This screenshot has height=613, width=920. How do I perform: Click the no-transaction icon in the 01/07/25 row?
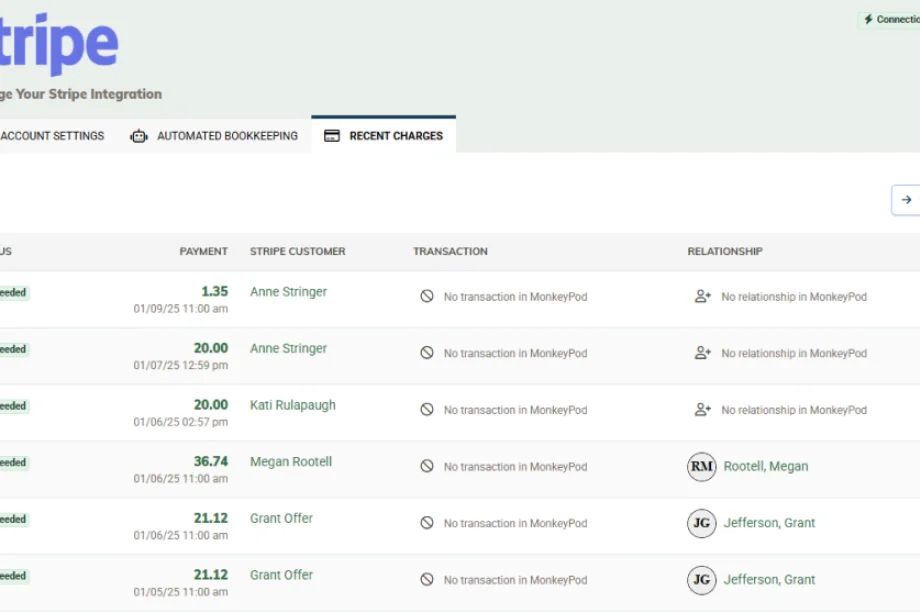pos(427,353)
